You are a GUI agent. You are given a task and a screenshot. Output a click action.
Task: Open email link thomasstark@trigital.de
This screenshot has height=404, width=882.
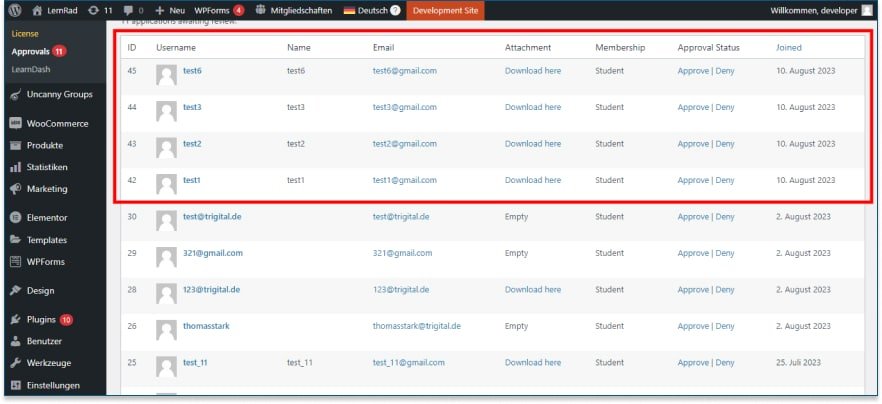(x=417, y=326)
